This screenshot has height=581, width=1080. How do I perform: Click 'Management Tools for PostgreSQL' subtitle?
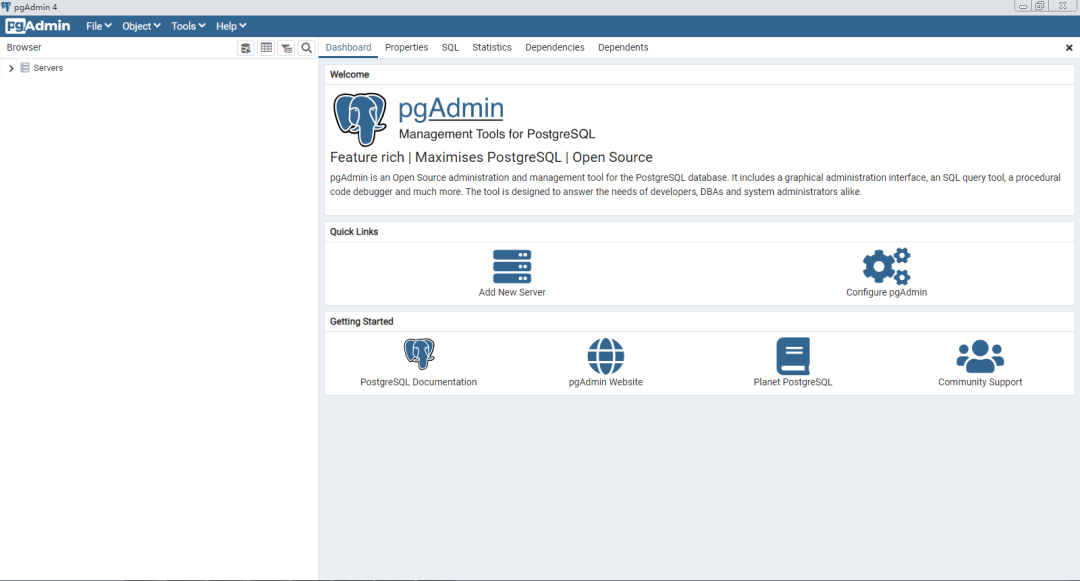(497, 134)
